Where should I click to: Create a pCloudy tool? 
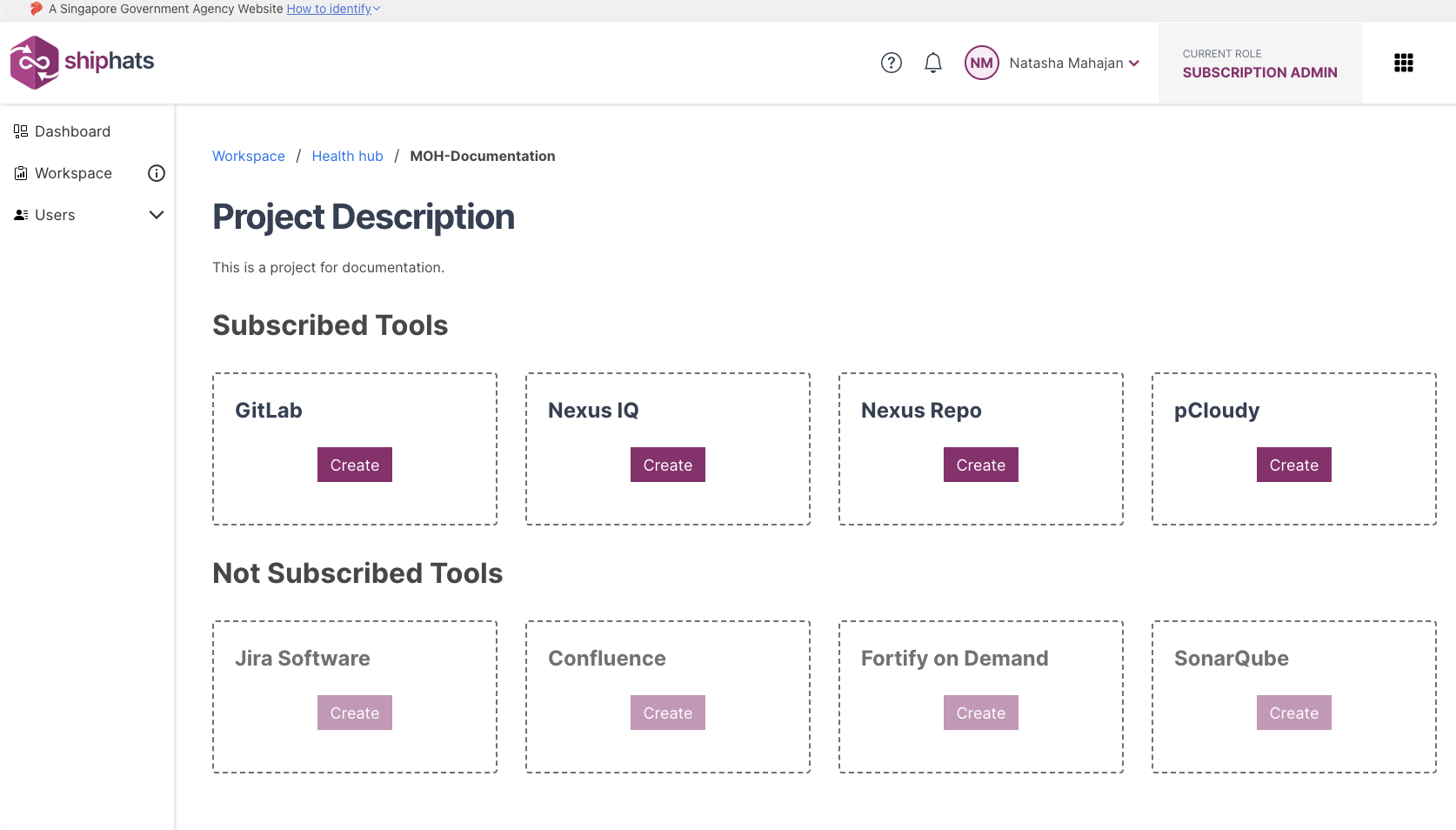pos(1293,465)
